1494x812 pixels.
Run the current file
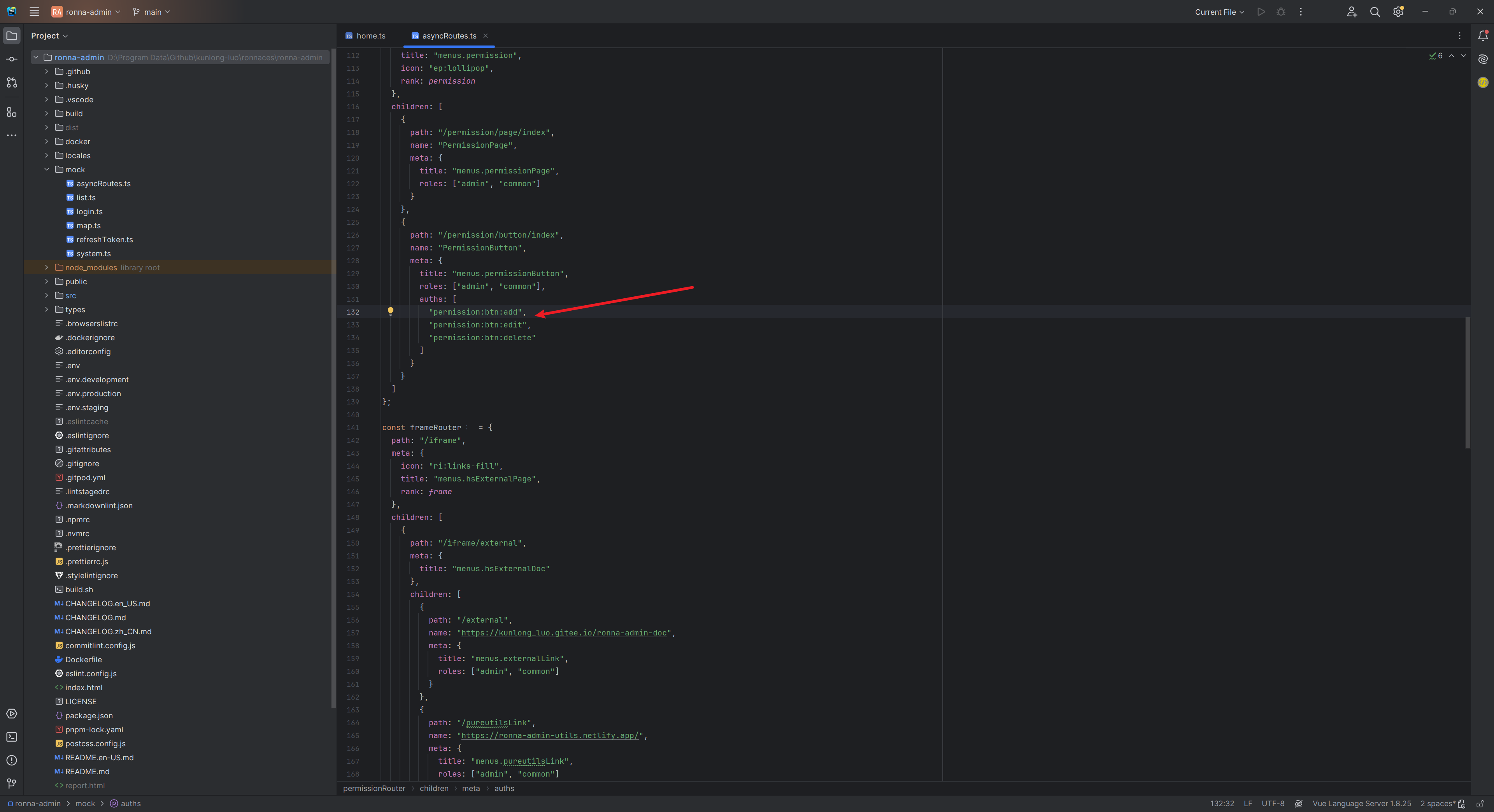1261,12
